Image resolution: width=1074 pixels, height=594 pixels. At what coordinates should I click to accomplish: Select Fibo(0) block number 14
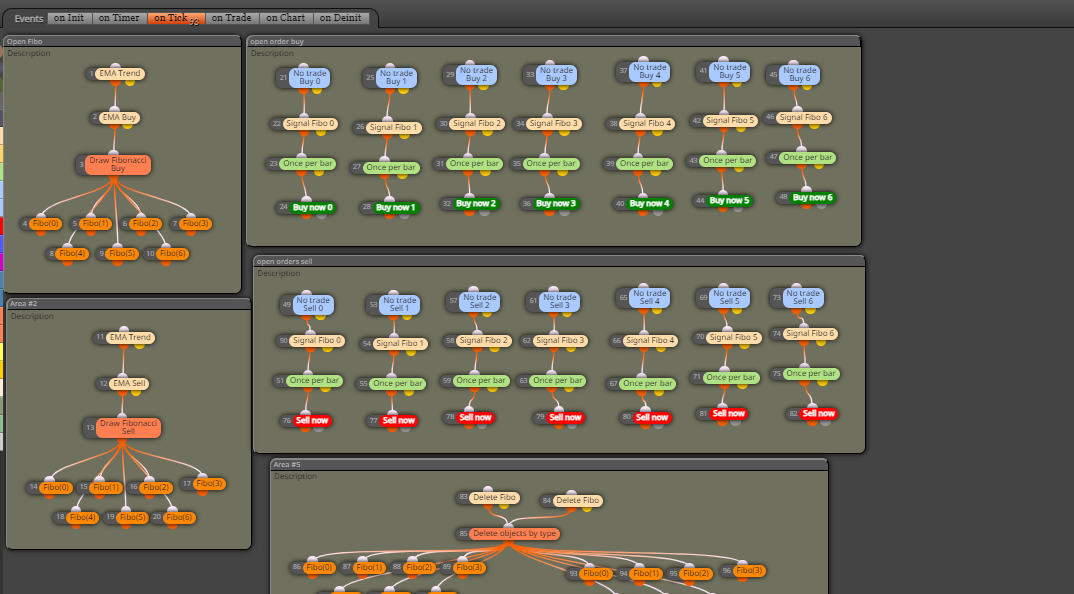coord(55,487)
